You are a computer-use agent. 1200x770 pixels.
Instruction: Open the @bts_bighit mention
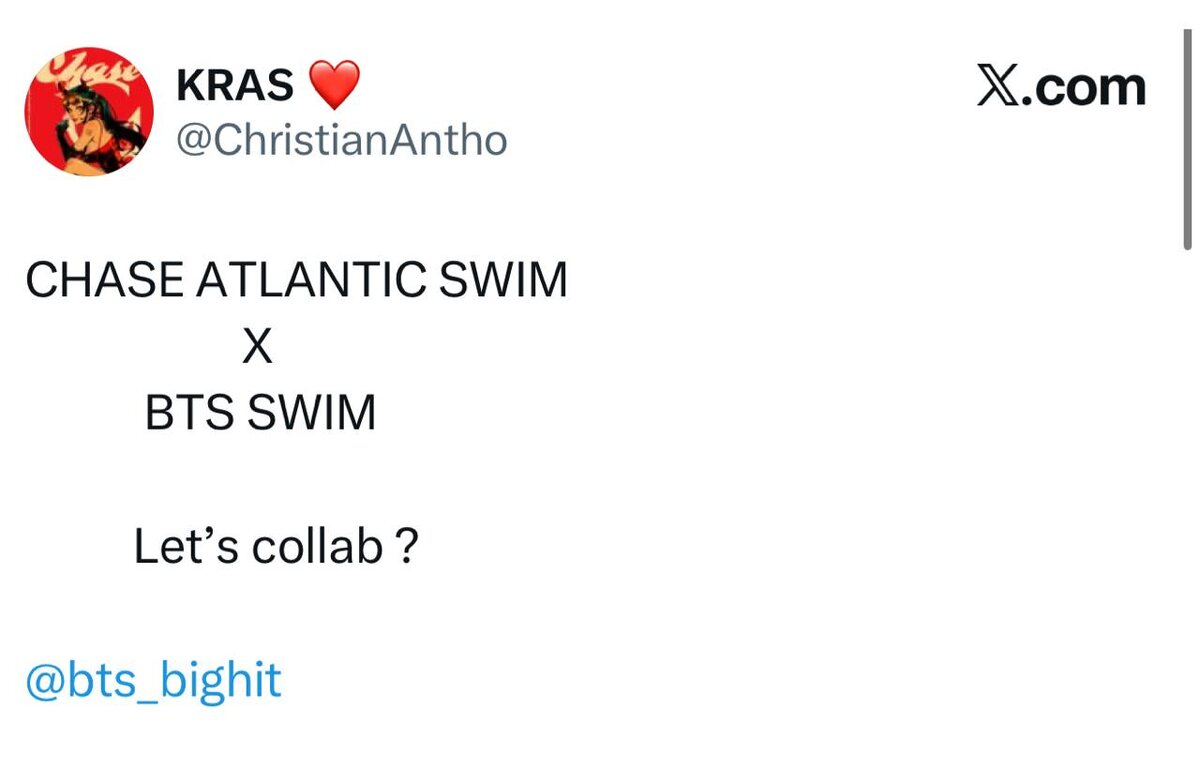[x=153, y=681]
